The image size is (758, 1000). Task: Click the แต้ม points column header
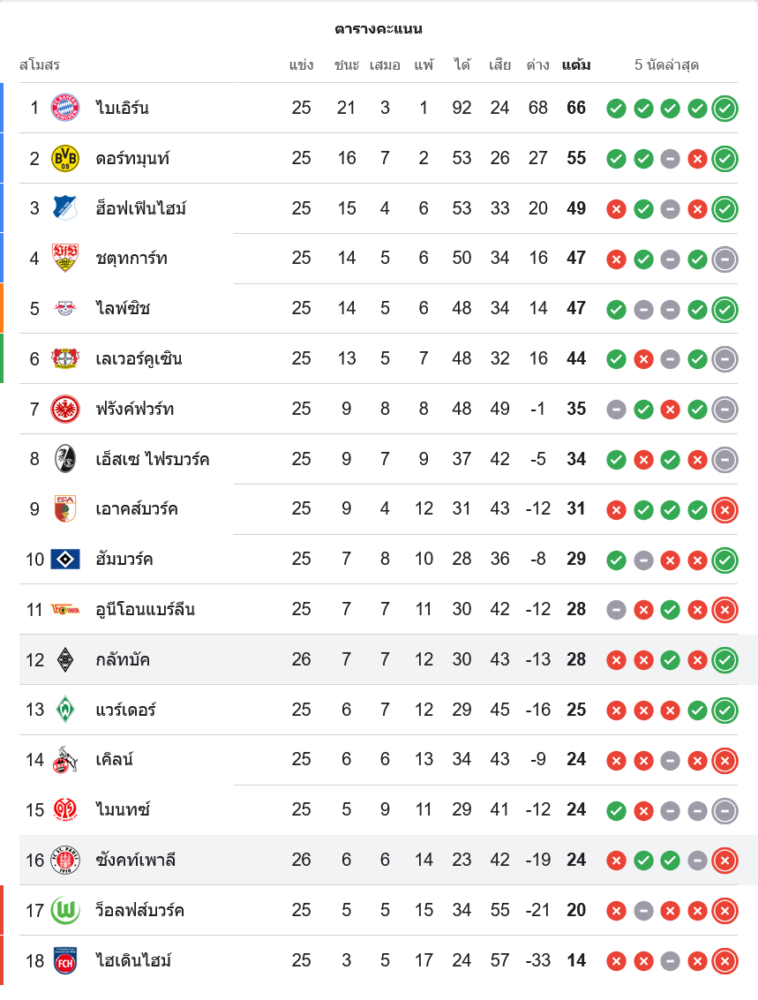coord(576,65)
